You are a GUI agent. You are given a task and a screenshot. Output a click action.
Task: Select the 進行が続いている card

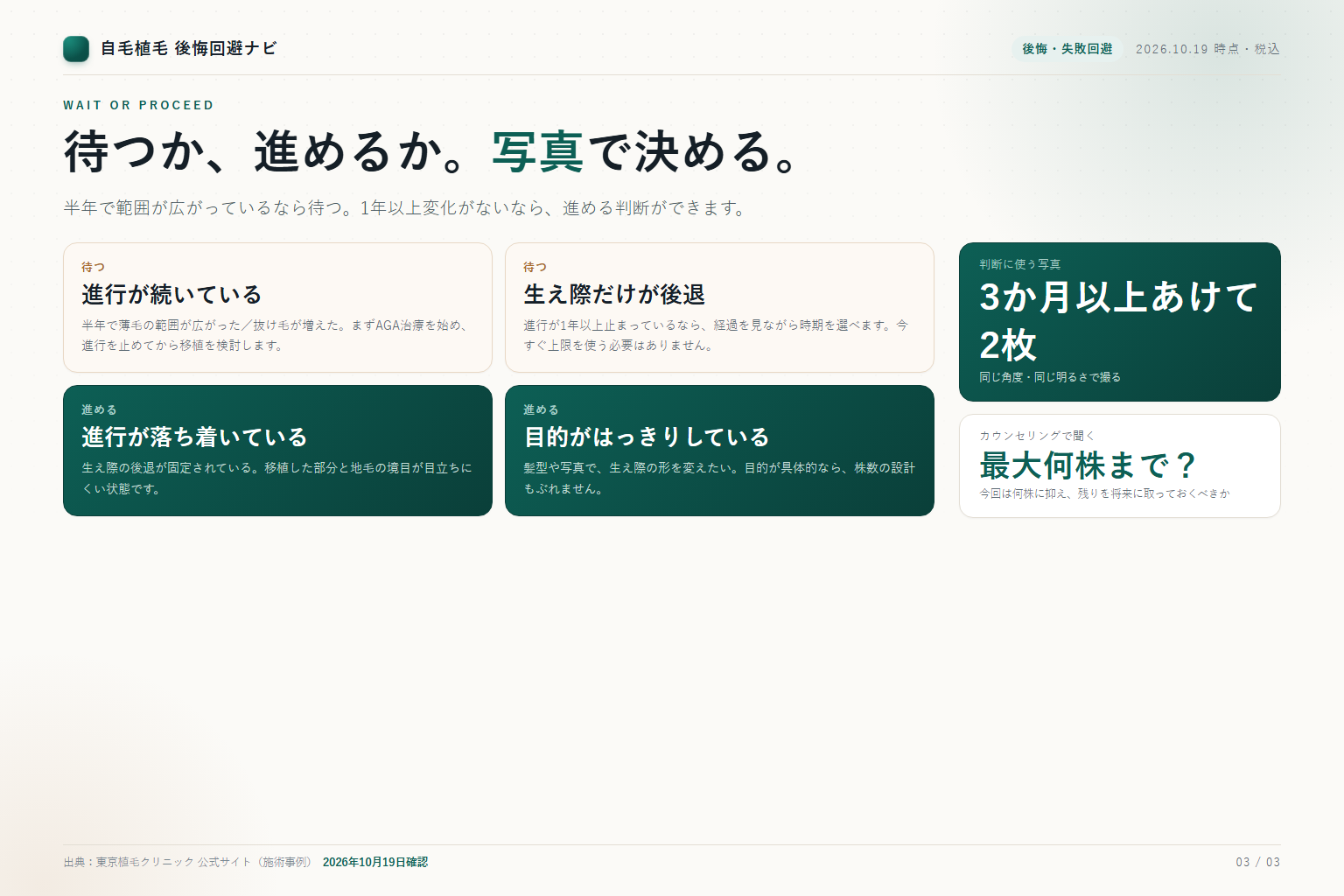(x=277, y=307)
